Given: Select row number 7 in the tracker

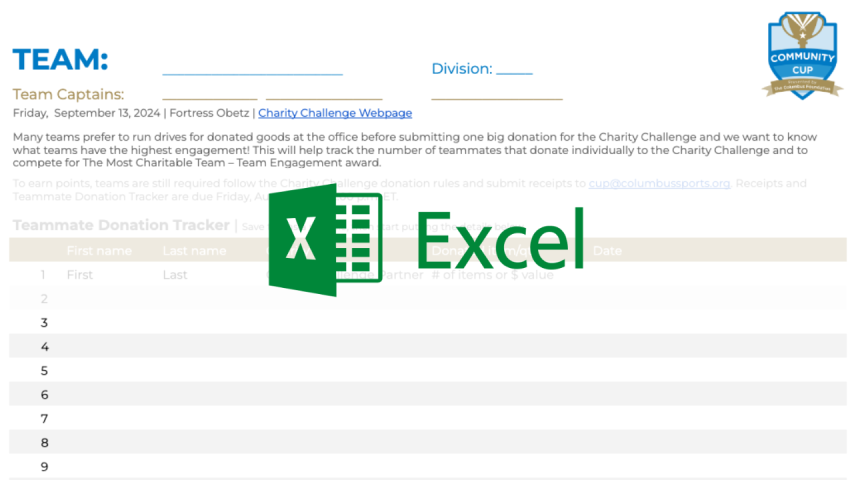Looking at the screenshot, I should pos(44,419).
